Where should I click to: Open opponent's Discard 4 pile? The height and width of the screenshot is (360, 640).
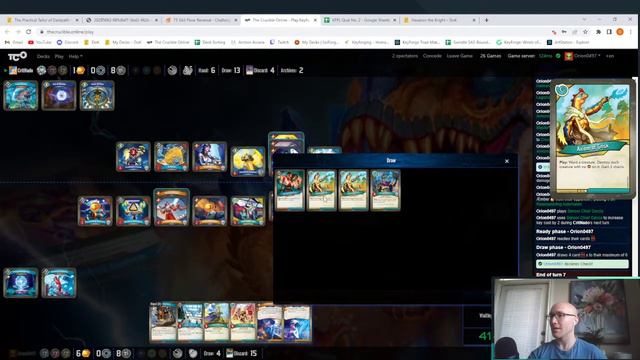tap(260, 70)
